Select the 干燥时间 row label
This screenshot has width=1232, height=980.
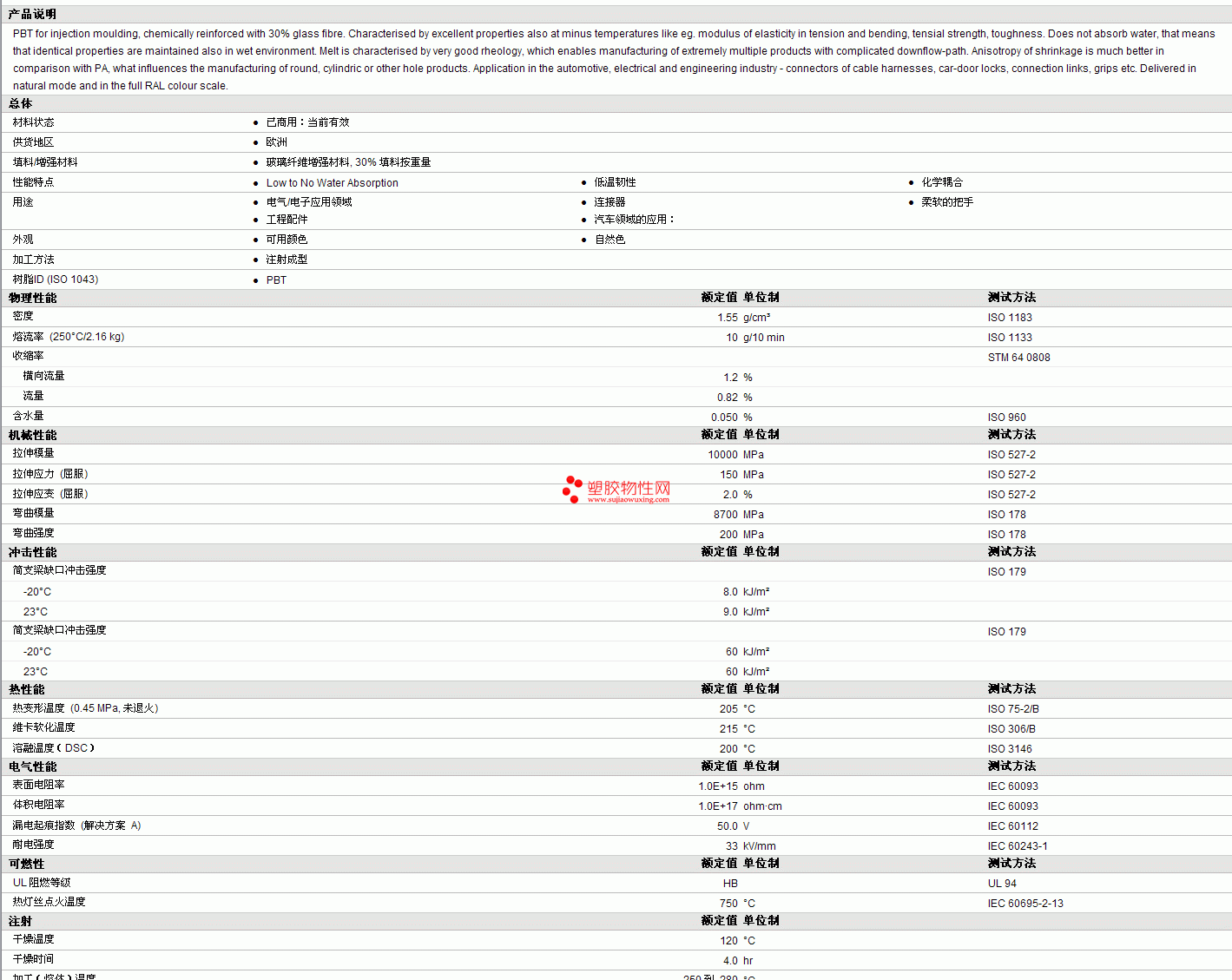click(x=33, y=959)
